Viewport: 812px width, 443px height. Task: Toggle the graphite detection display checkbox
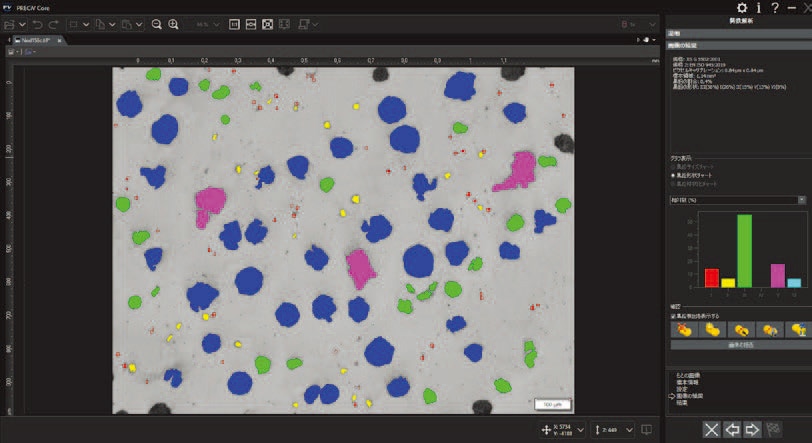[673, 316]
